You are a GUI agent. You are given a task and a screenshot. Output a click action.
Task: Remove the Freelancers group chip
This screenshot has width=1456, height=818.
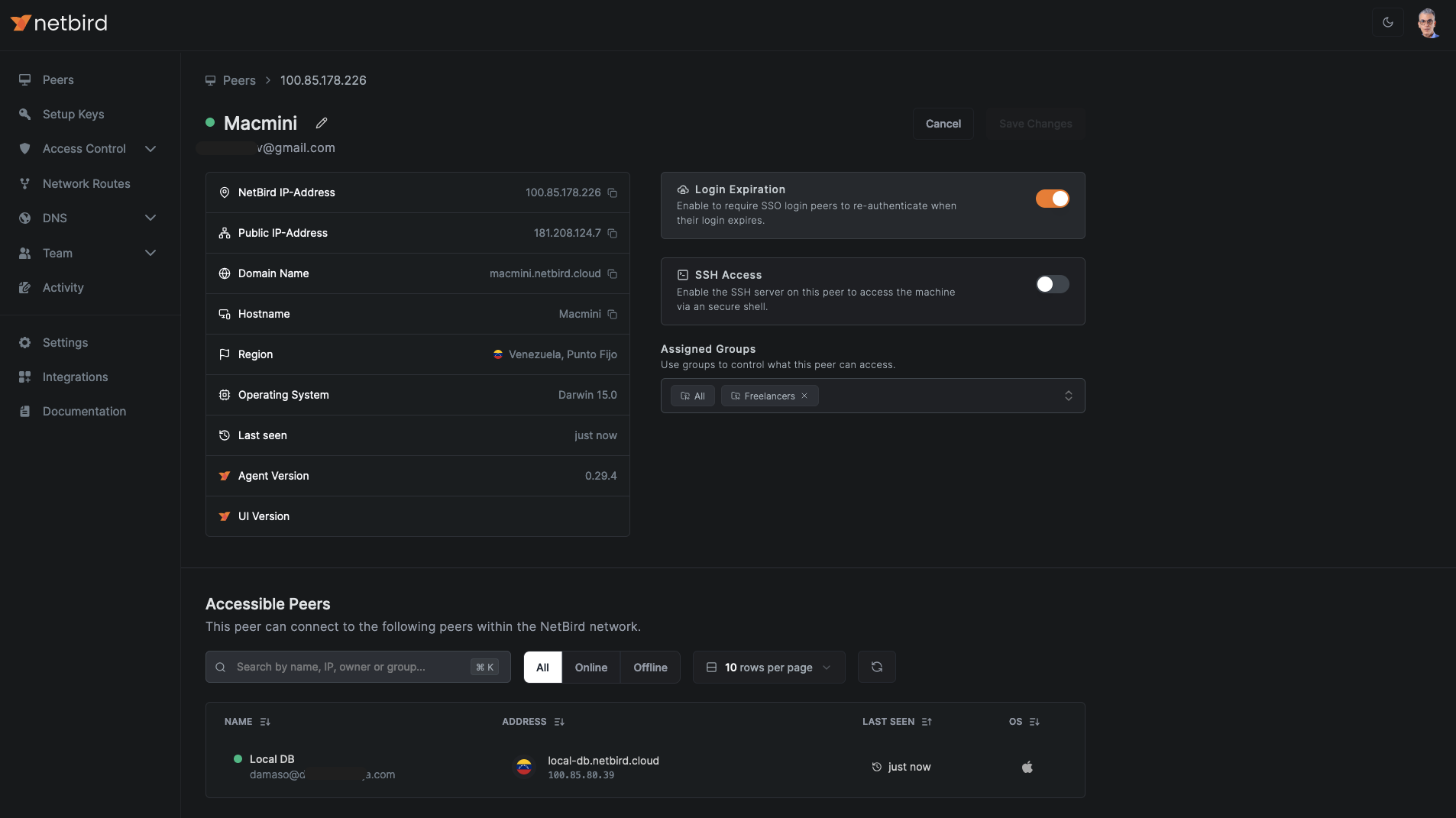click(804, 396)
